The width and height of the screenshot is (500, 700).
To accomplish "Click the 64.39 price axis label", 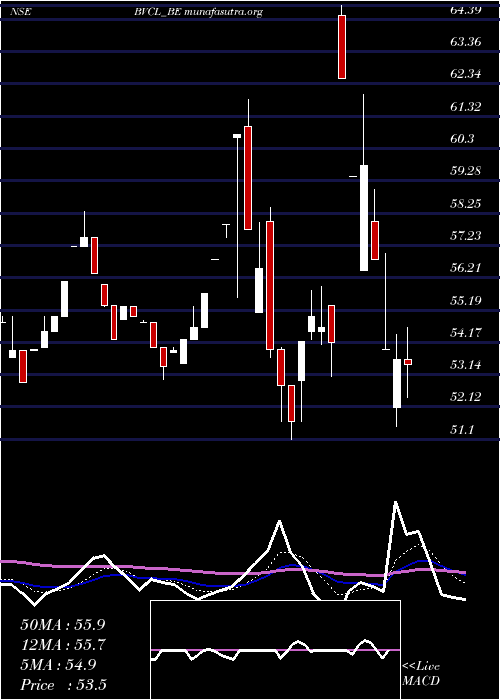I will tap(466, 10).
